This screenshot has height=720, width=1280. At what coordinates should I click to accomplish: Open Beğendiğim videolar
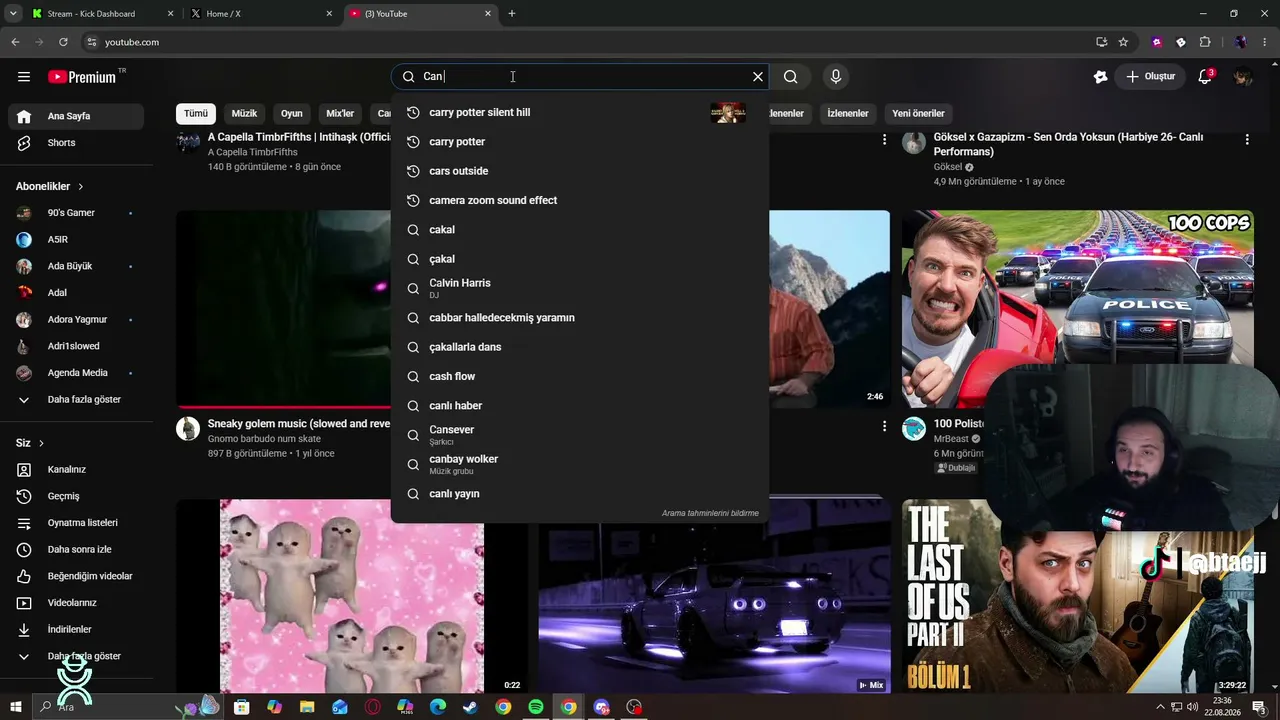(x=76, y=576)
